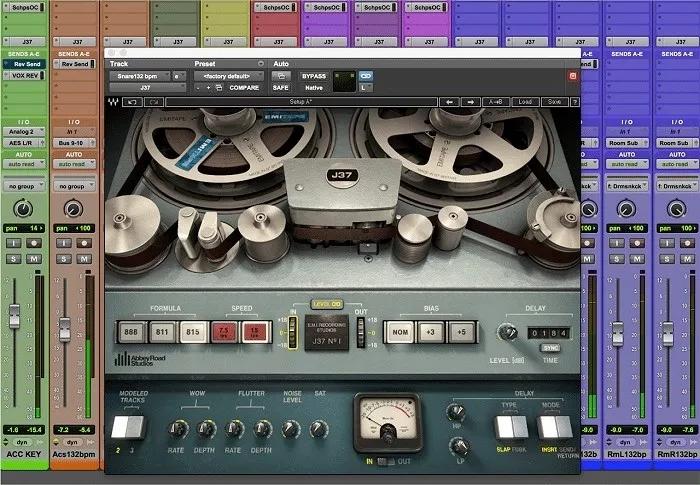Go to previous preset with left arrow
The height and width of the screenshot is (485, 700).
[449, 102]
